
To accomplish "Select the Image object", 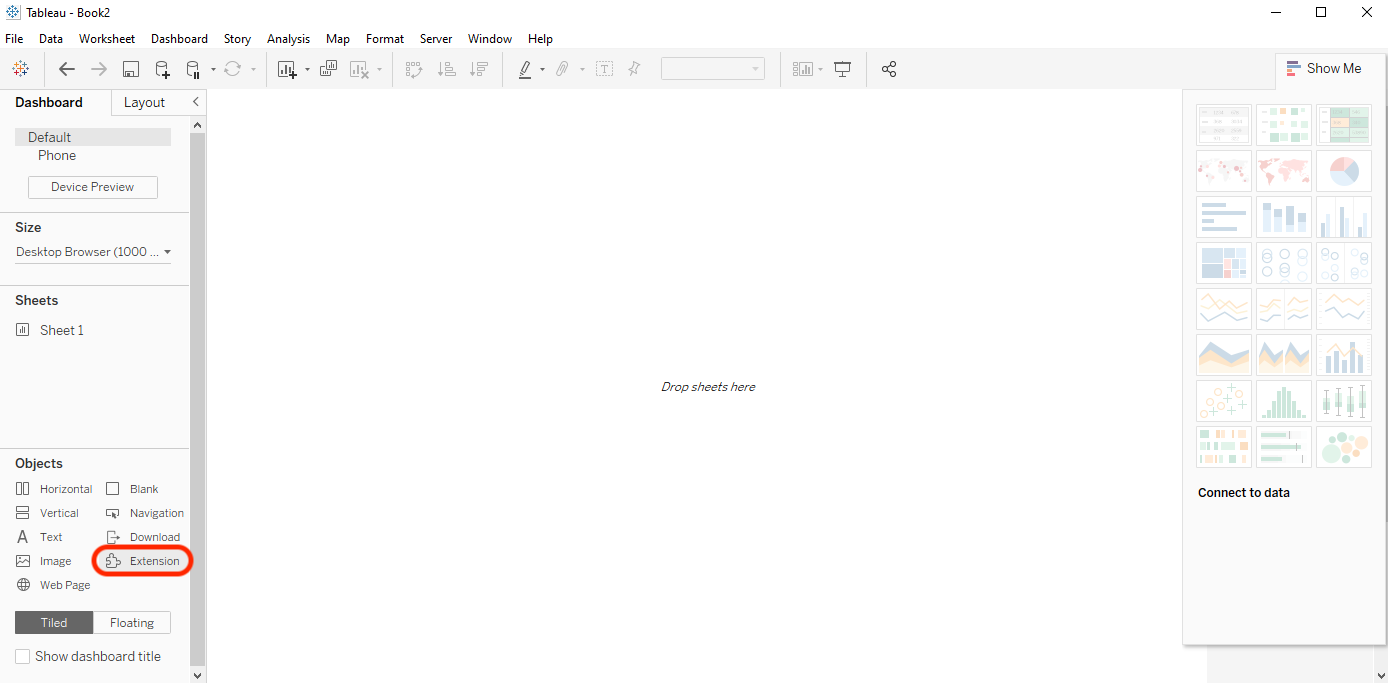I will point(44,561).
